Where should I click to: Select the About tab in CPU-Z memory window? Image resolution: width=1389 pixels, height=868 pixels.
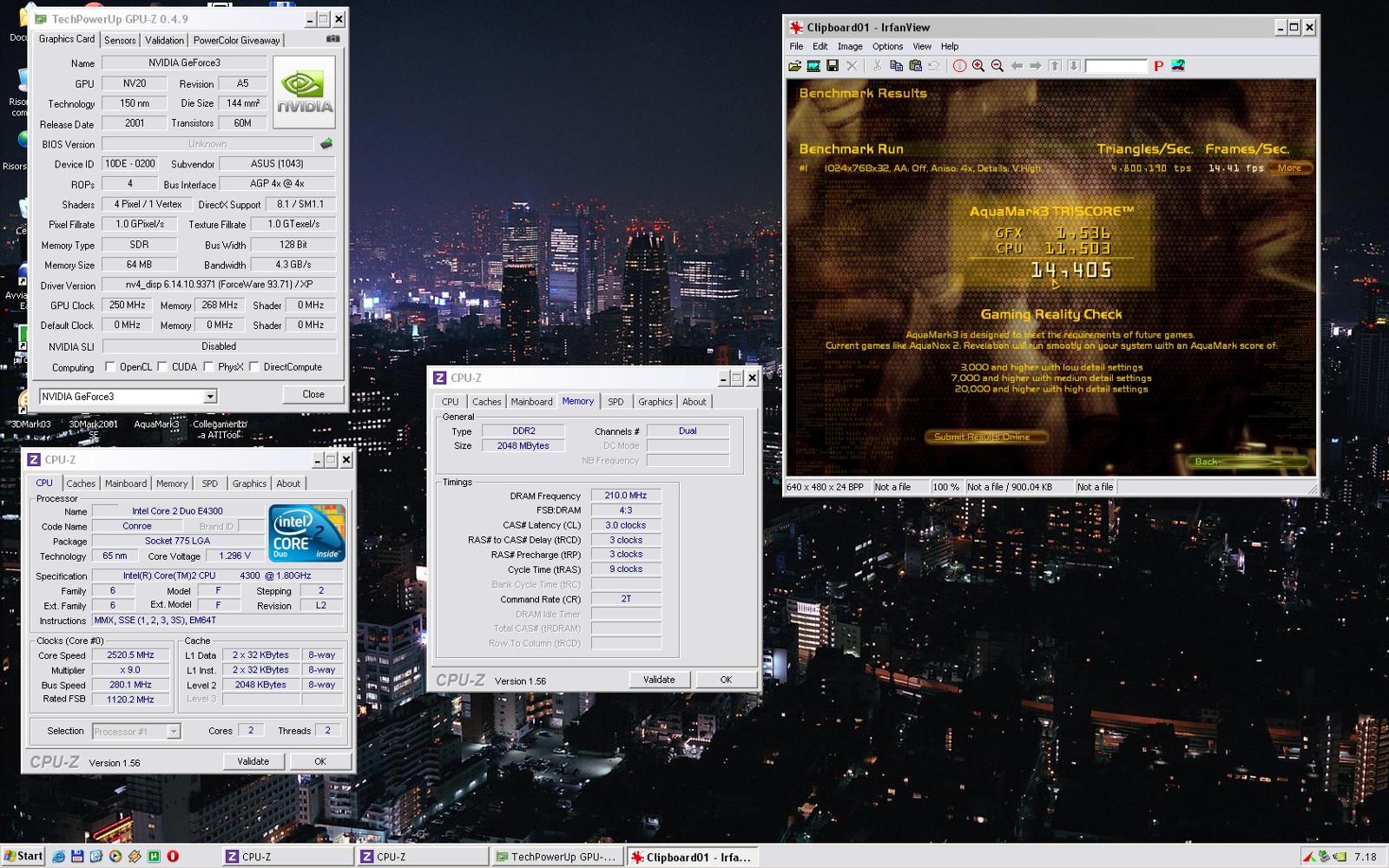point(694,402)
